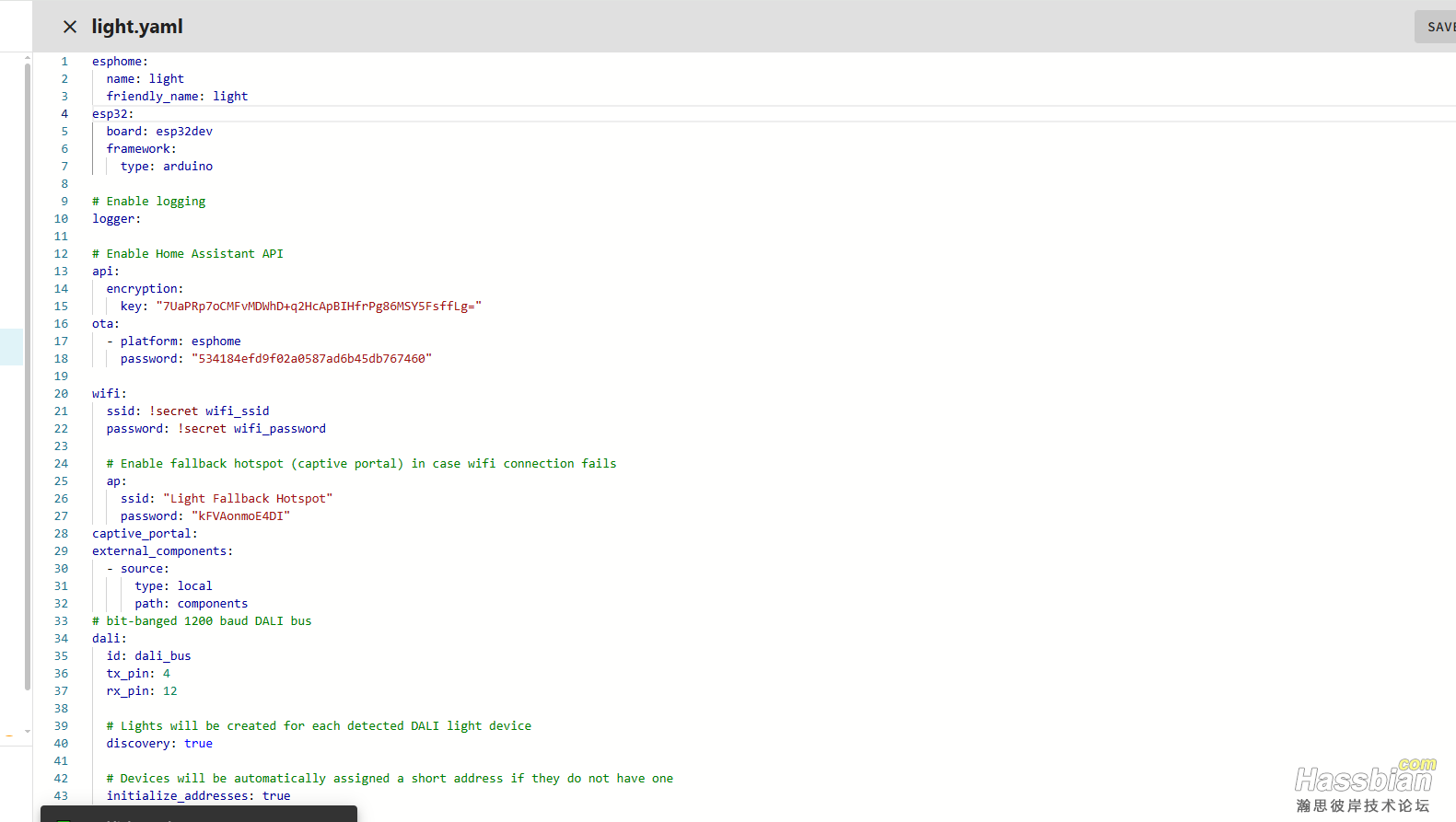This screenshot has height=822, width=1456.
Task: Click the scrollbar down arrow
Action: pyautogui.click(x=28, y=731)
